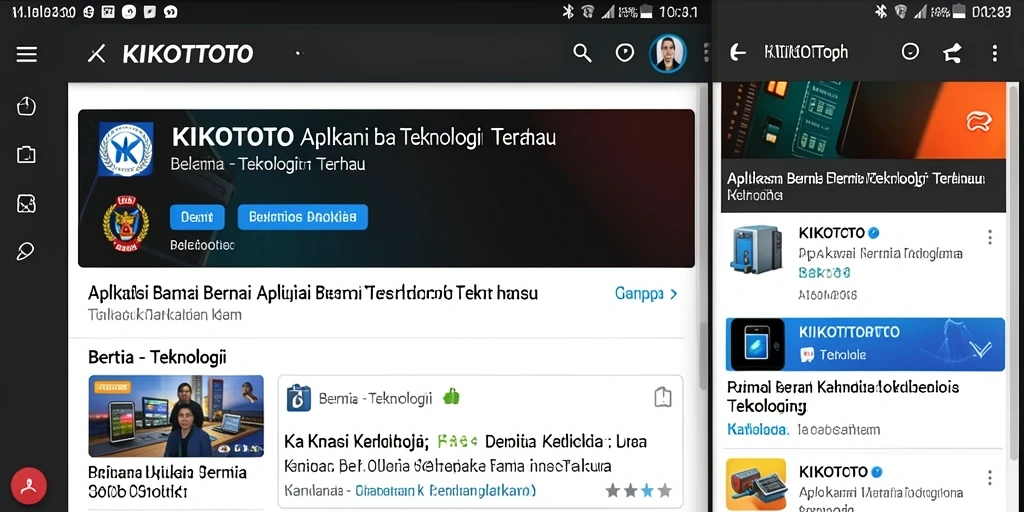Click Bluetooth icon in left status bar
The width and height of the screenshot is (1024, 512).
pos(568,12)
